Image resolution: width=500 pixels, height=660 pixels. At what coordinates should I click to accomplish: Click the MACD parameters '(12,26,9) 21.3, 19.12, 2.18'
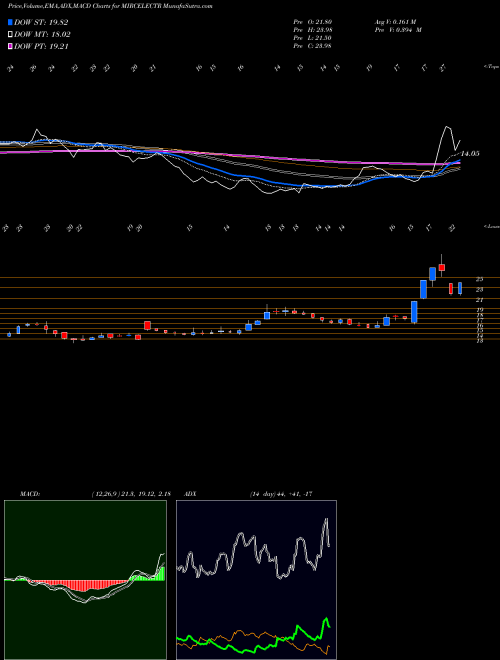coord(131,494)
